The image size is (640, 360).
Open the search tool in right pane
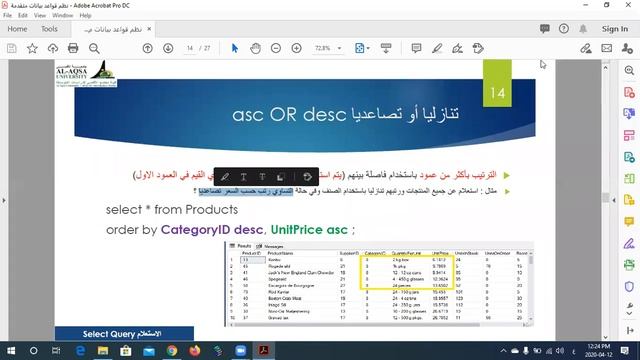pyautogui.click(x=629, y=70)
